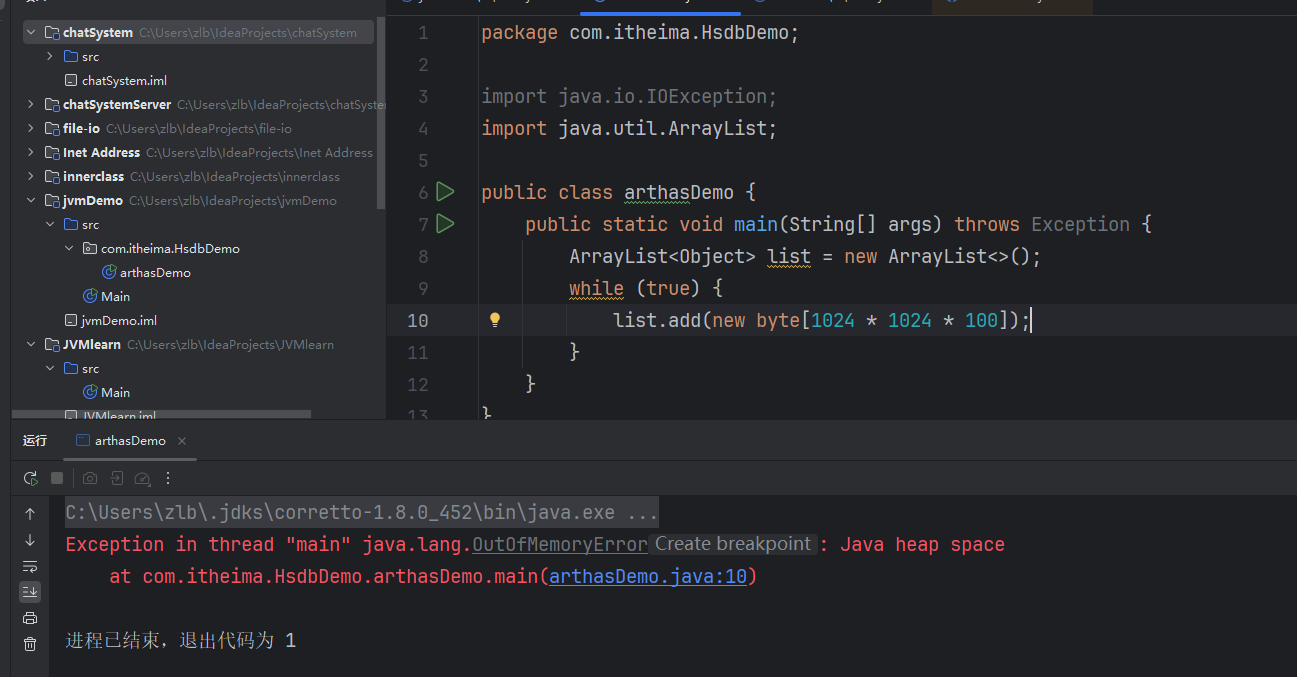Click the class name arthasDemo on line 6
The height and width of the screenshot is (677, 1297).
(679, 192)
